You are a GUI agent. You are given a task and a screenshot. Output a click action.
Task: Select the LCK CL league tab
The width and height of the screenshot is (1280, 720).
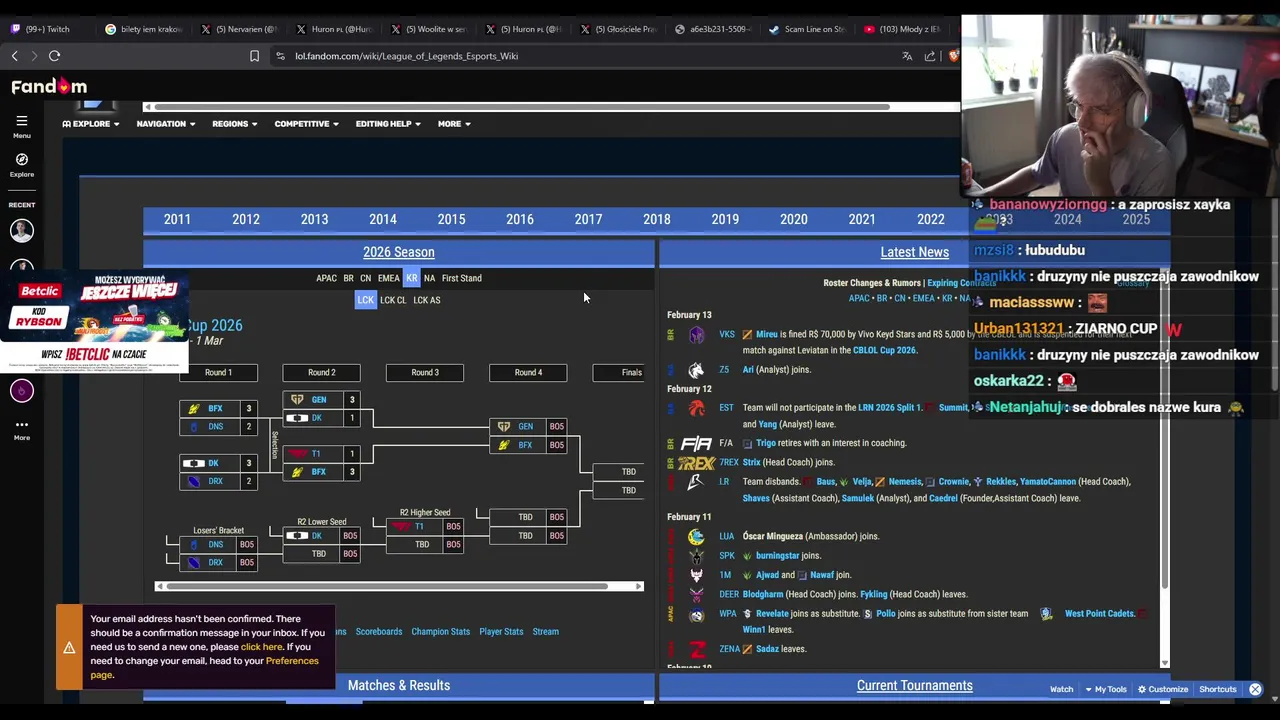tap(393, 300)
